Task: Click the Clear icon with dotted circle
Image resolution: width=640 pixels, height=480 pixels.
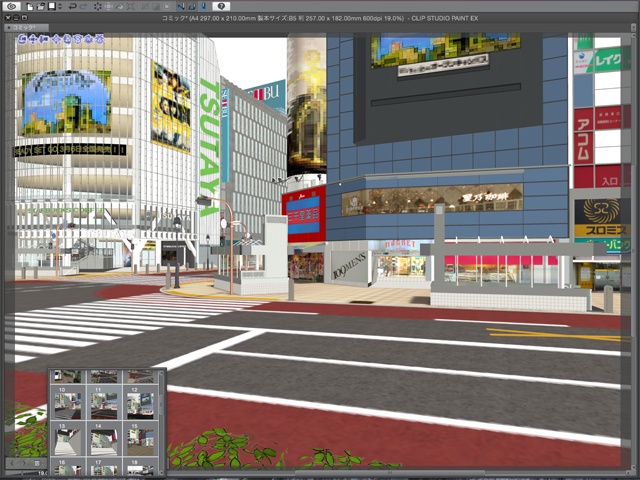Action: click(x=98, y=7)
